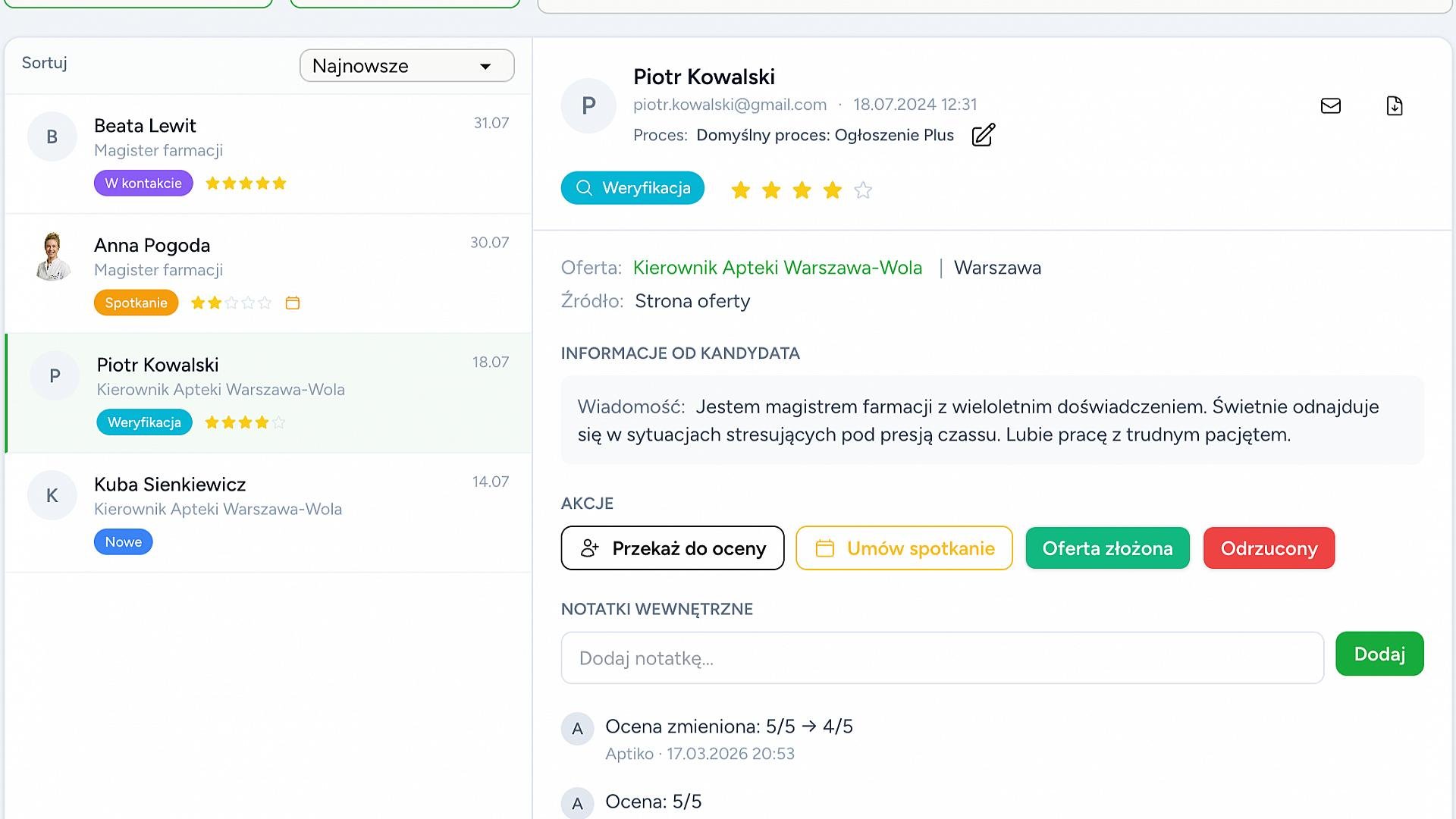The height and width of the screenshot is (819, 1456).
Task: Click the Nowe badge on Kuba Sienkiewicz
Action: pos(123,541)
